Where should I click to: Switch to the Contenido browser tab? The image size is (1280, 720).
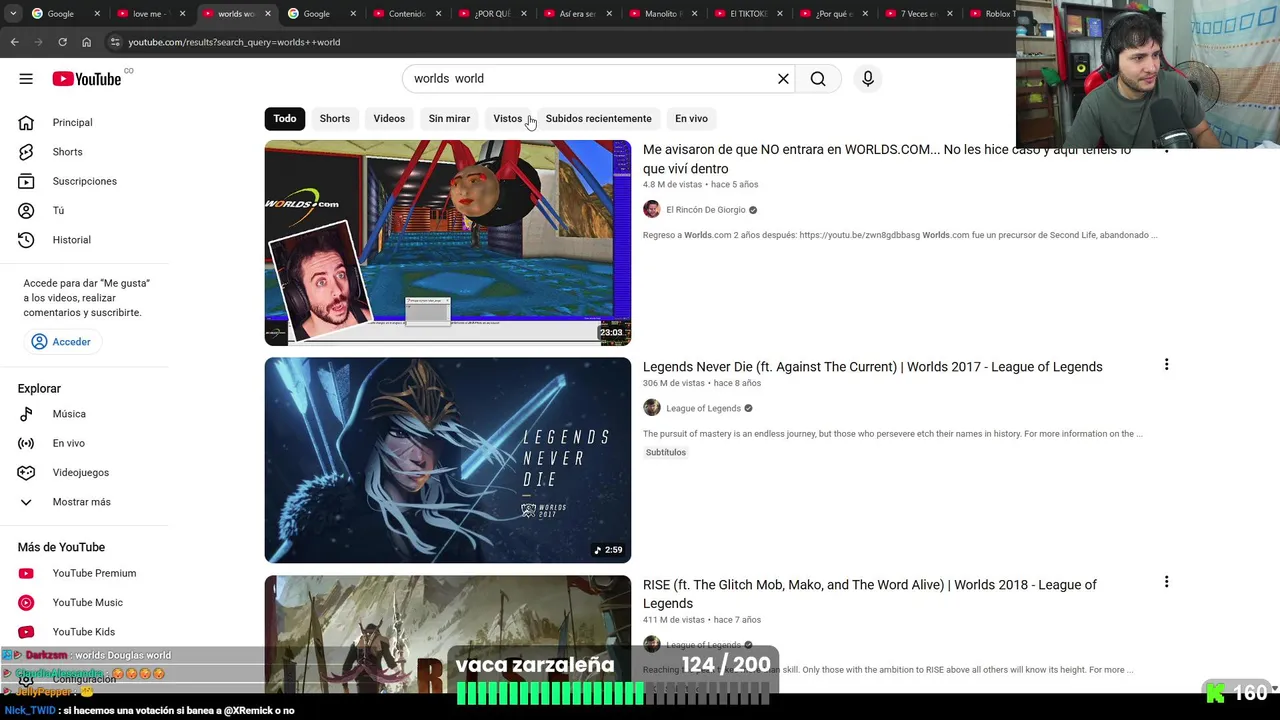coord(407,14)
